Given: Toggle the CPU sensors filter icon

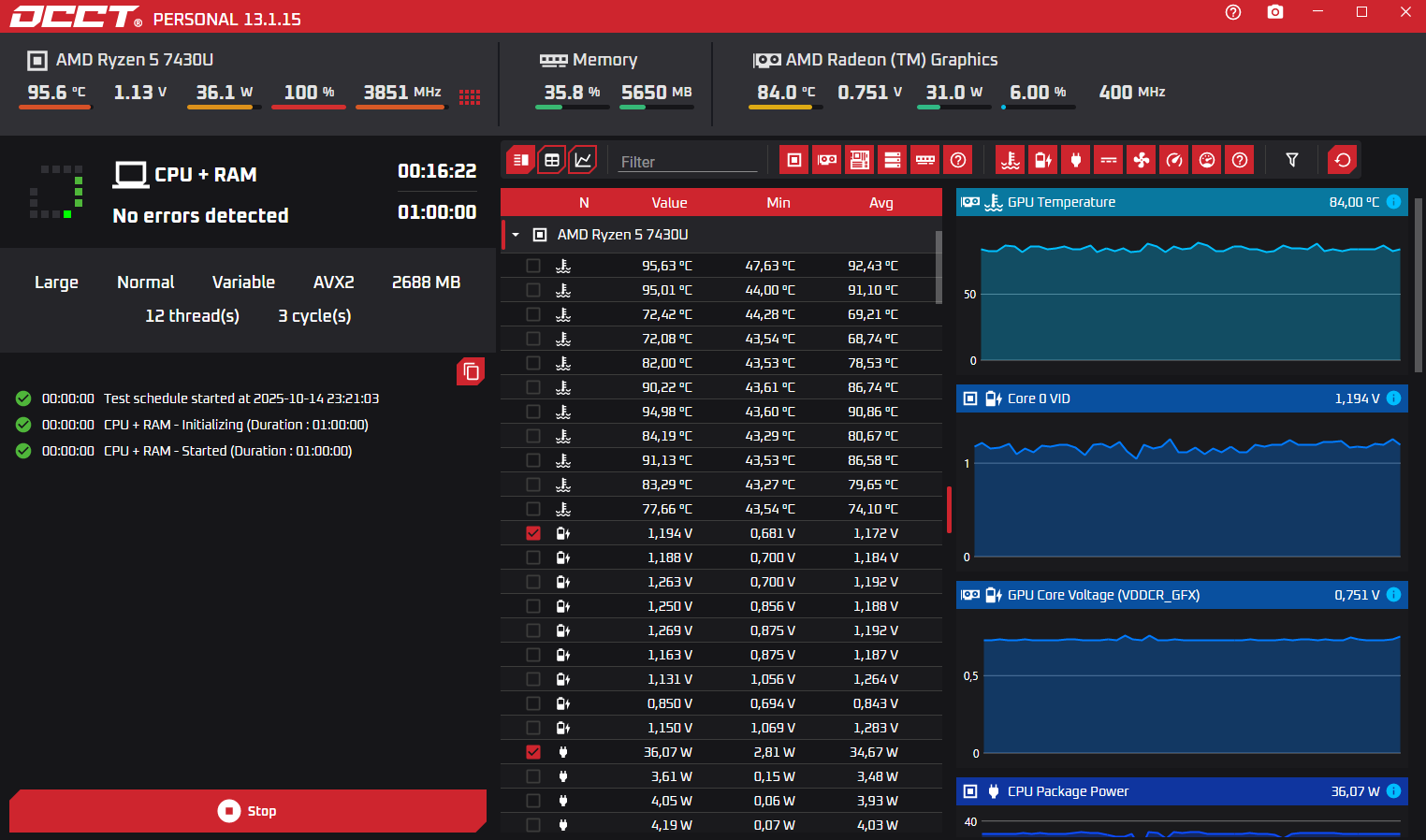Looking at the screenshot, I should point(794,160).
